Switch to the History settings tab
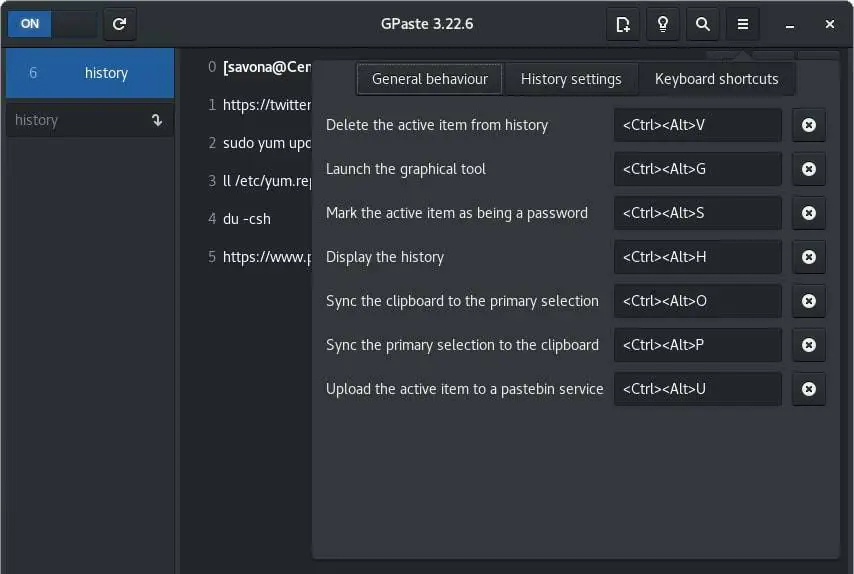The height and width of the screenshot is (574, 854). pos(571,79)
